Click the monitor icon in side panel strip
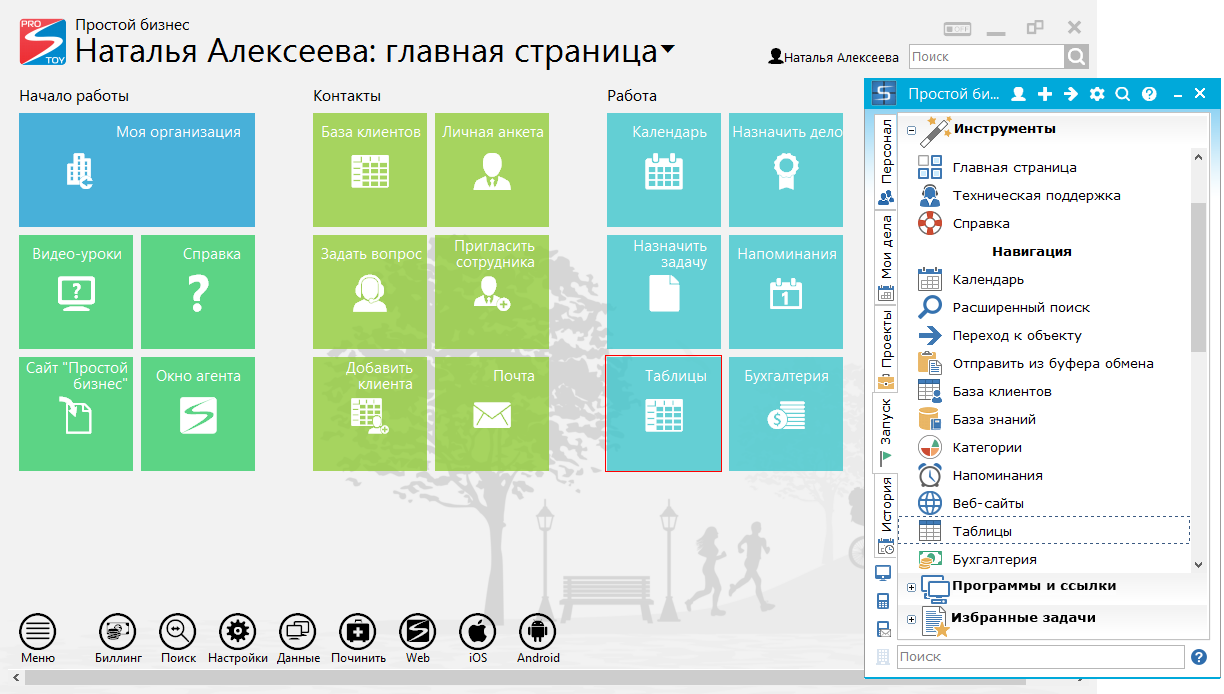This screenshot has height=694, width=1224. [883, 573]
